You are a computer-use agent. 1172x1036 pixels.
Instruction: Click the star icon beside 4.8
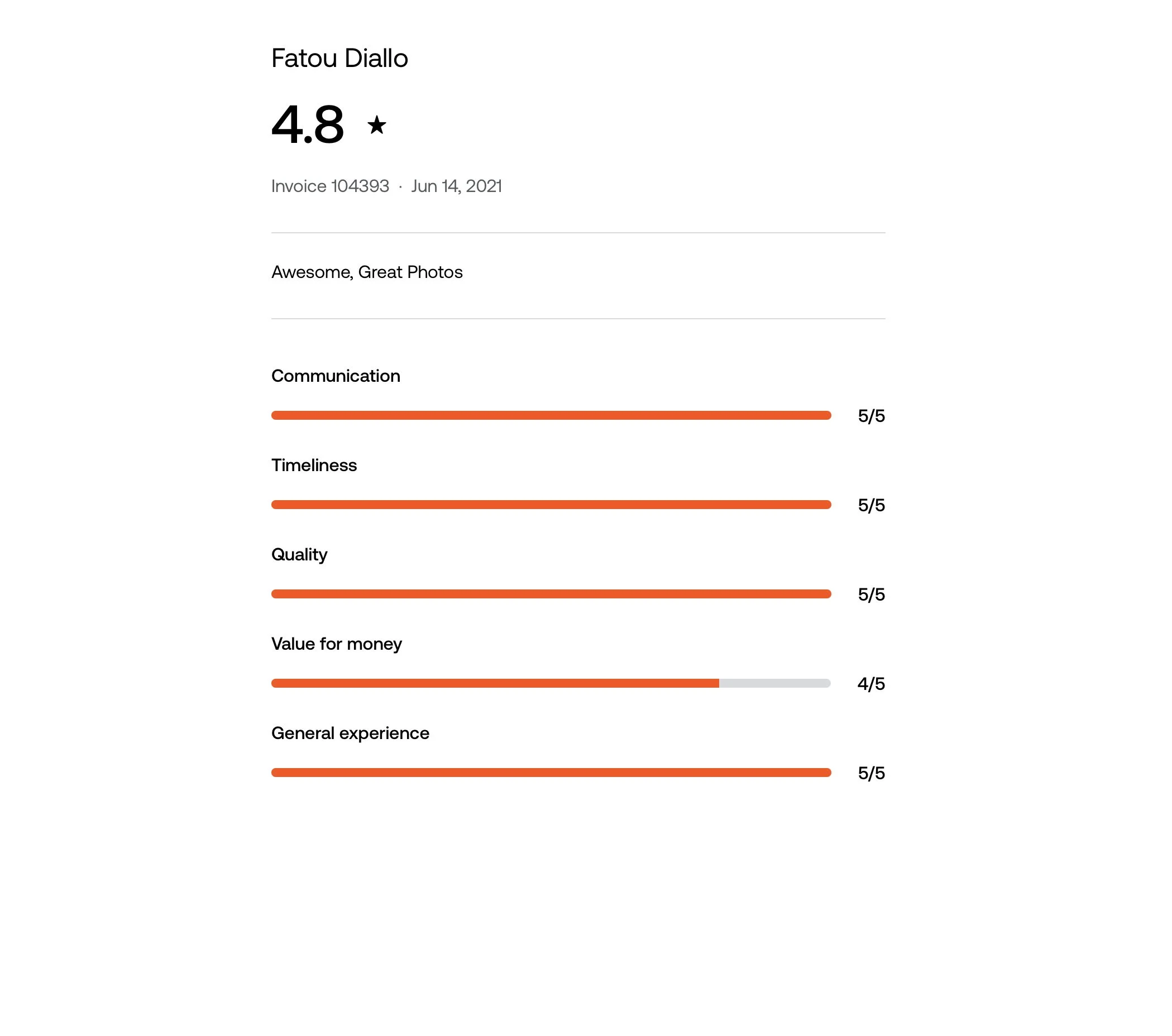(x=377, y=125)
